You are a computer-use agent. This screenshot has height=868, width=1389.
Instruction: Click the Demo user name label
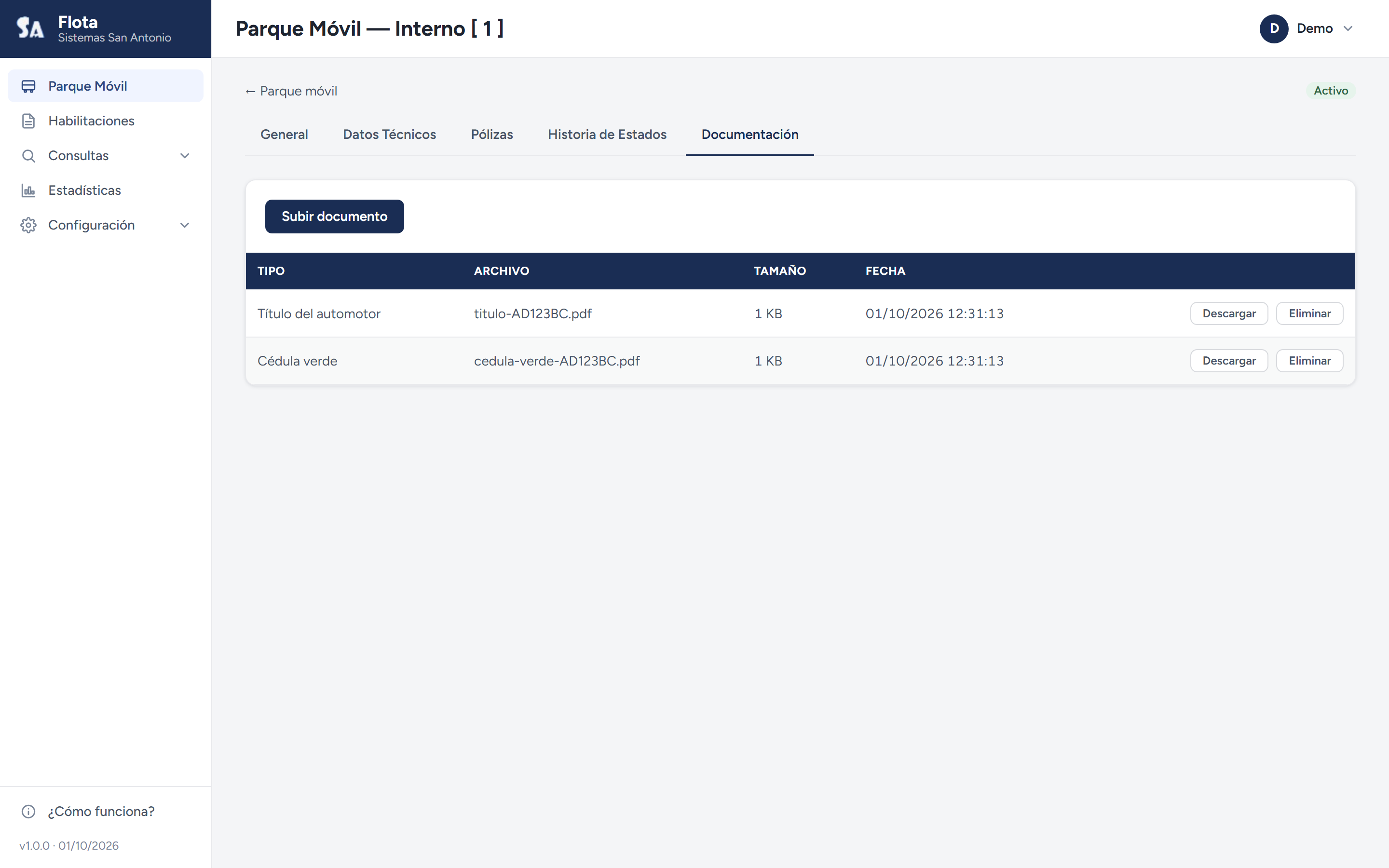pyautogui.click(x=1314, y=29)
